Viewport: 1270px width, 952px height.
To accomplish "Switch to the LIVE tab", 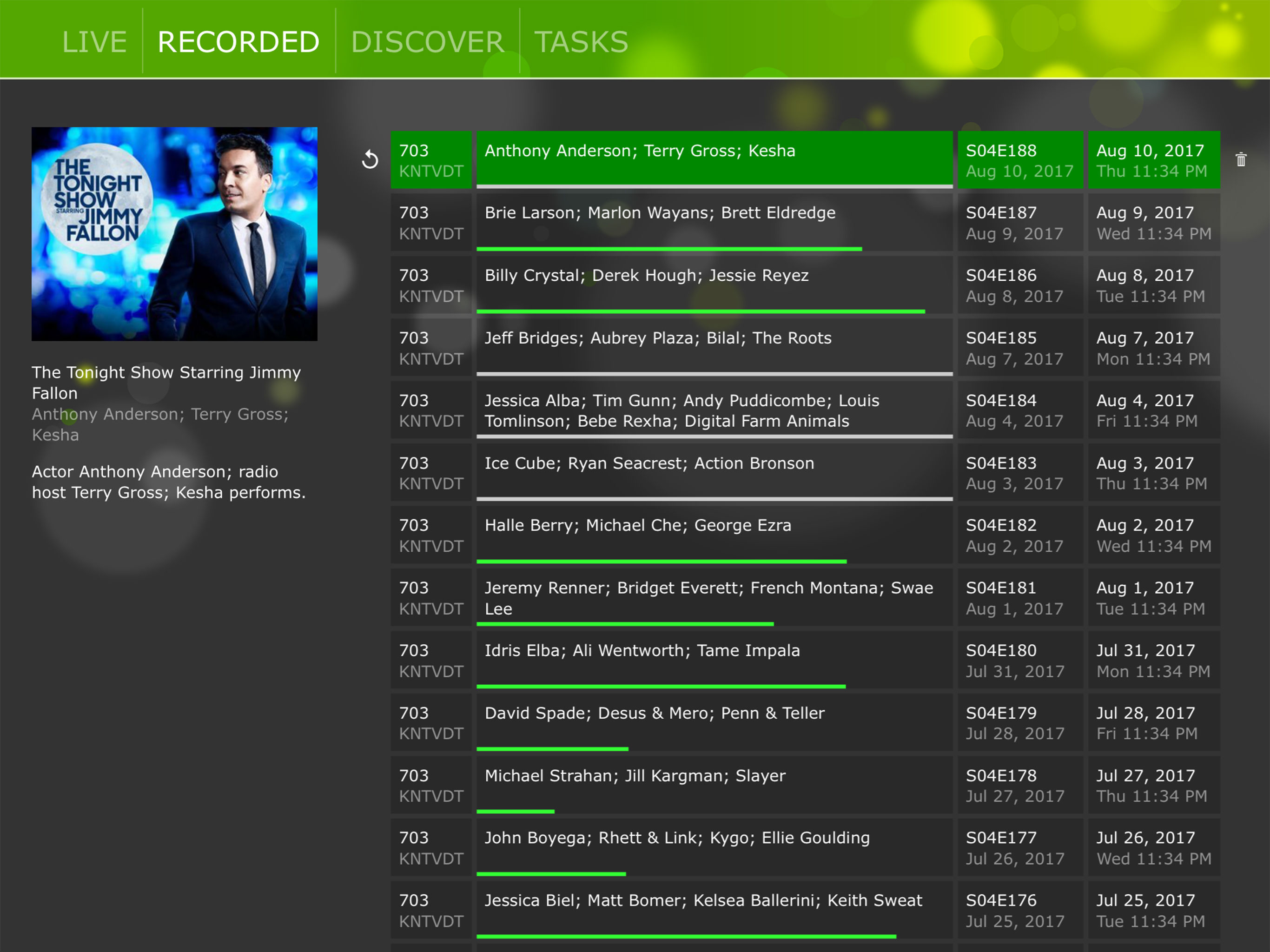I will tap(94, 42).
